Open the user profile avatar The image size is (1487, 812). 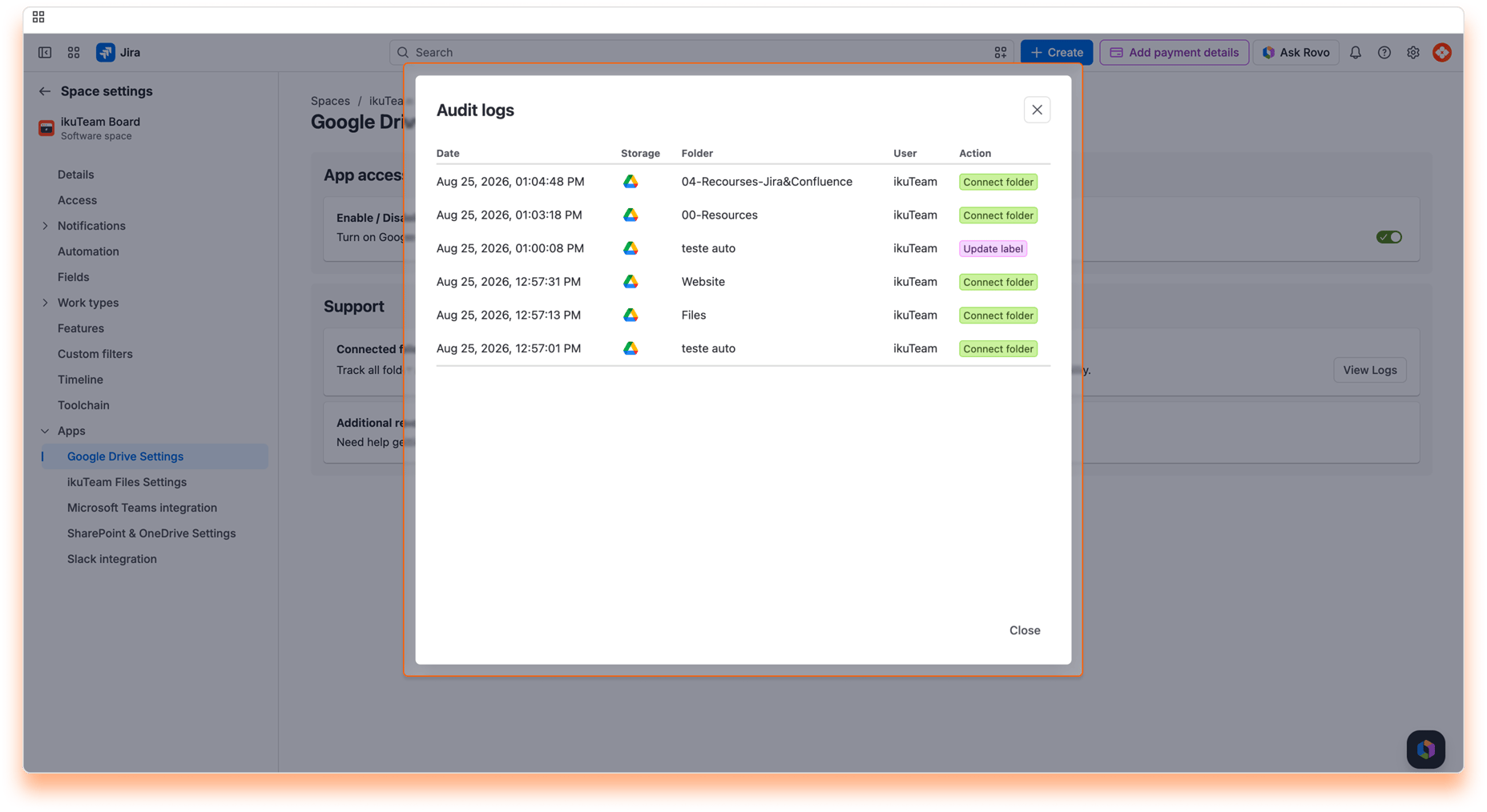tap(1442, 52)
